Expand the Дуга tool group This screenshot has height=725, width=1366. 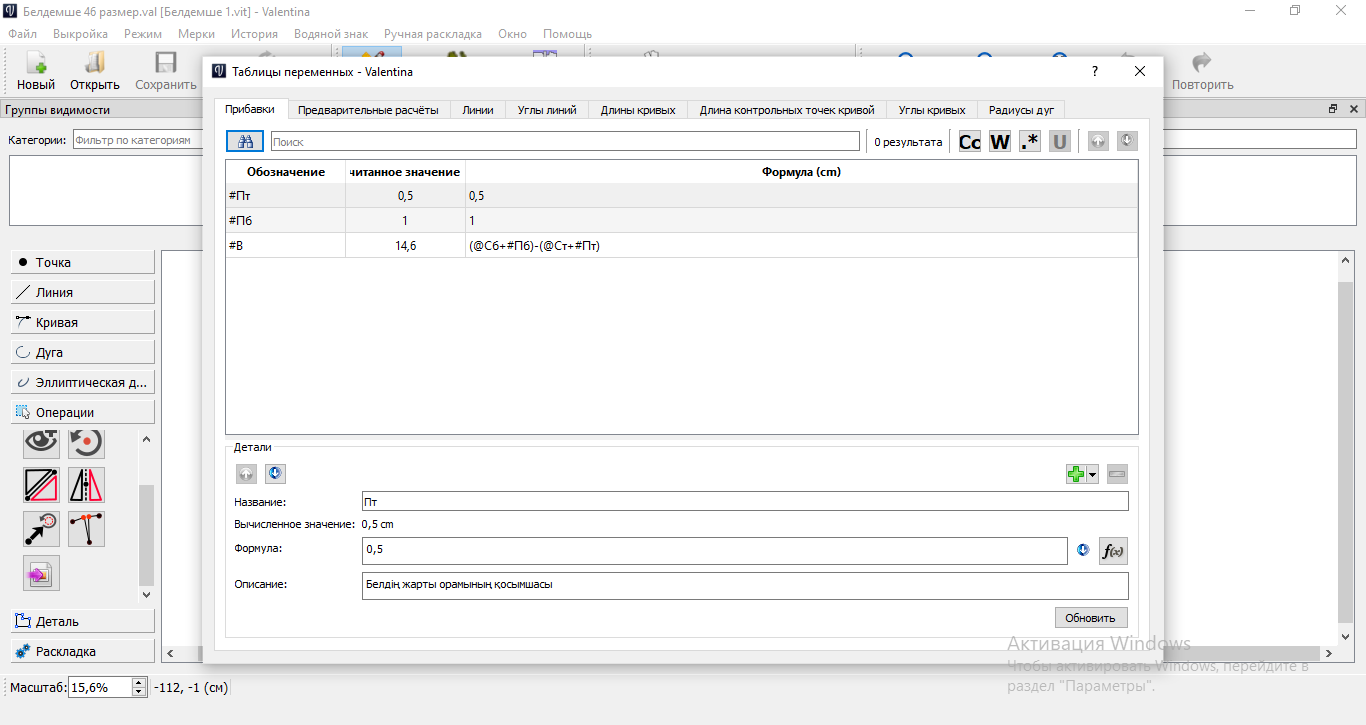point(83,352)
